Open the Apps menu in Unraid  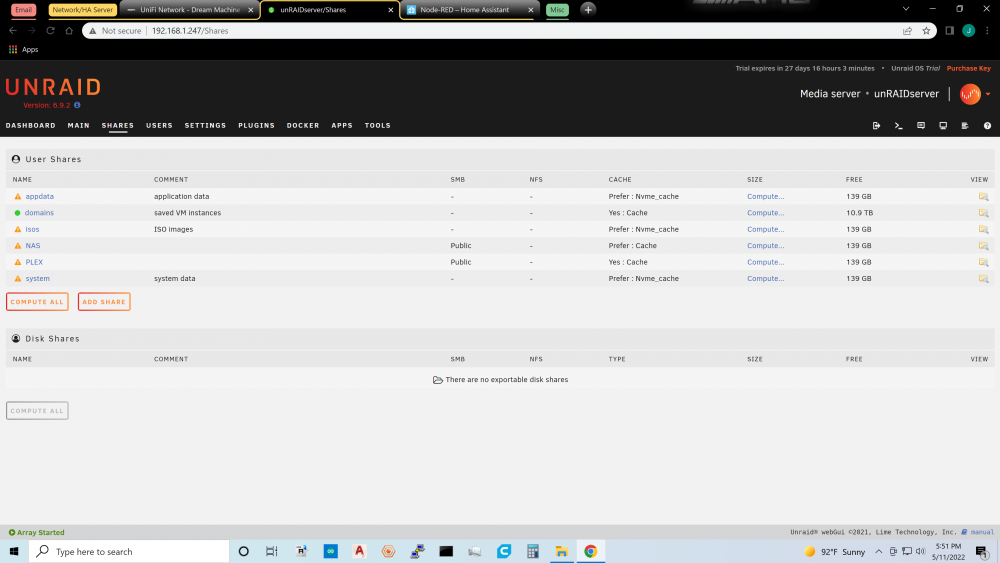(x=342, y=126)
